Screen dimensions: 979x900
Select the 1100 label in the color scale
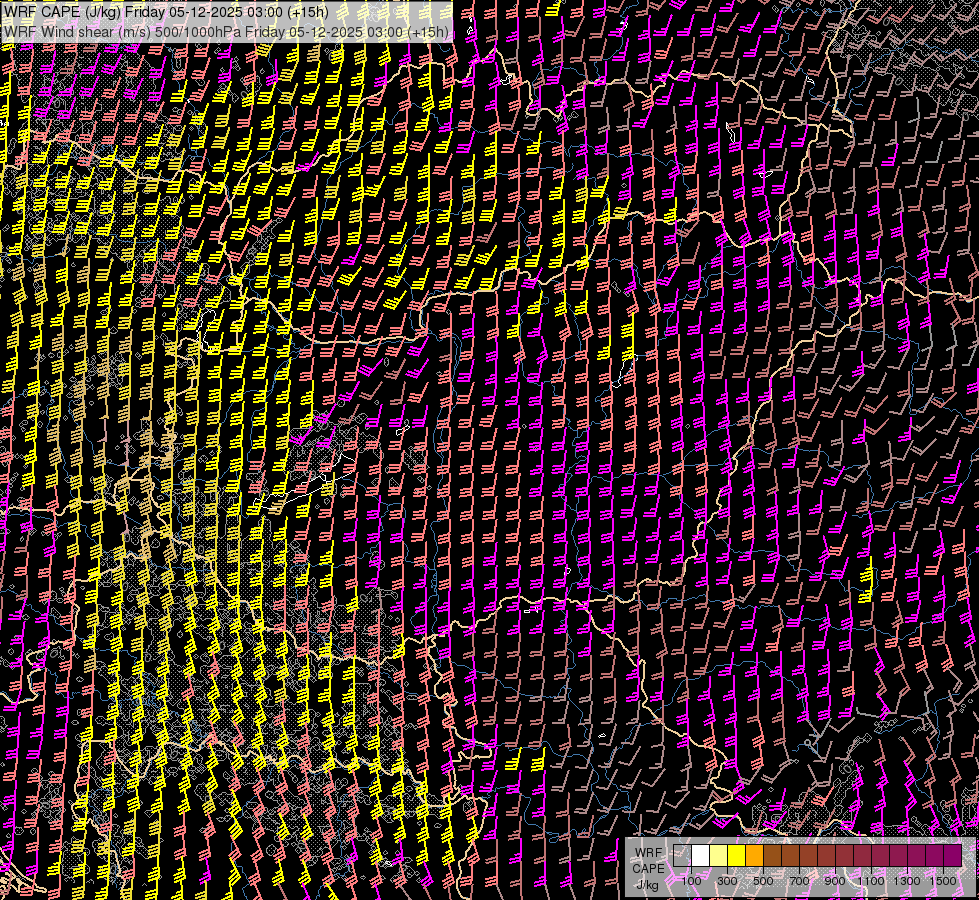click(x=871, y=881)
